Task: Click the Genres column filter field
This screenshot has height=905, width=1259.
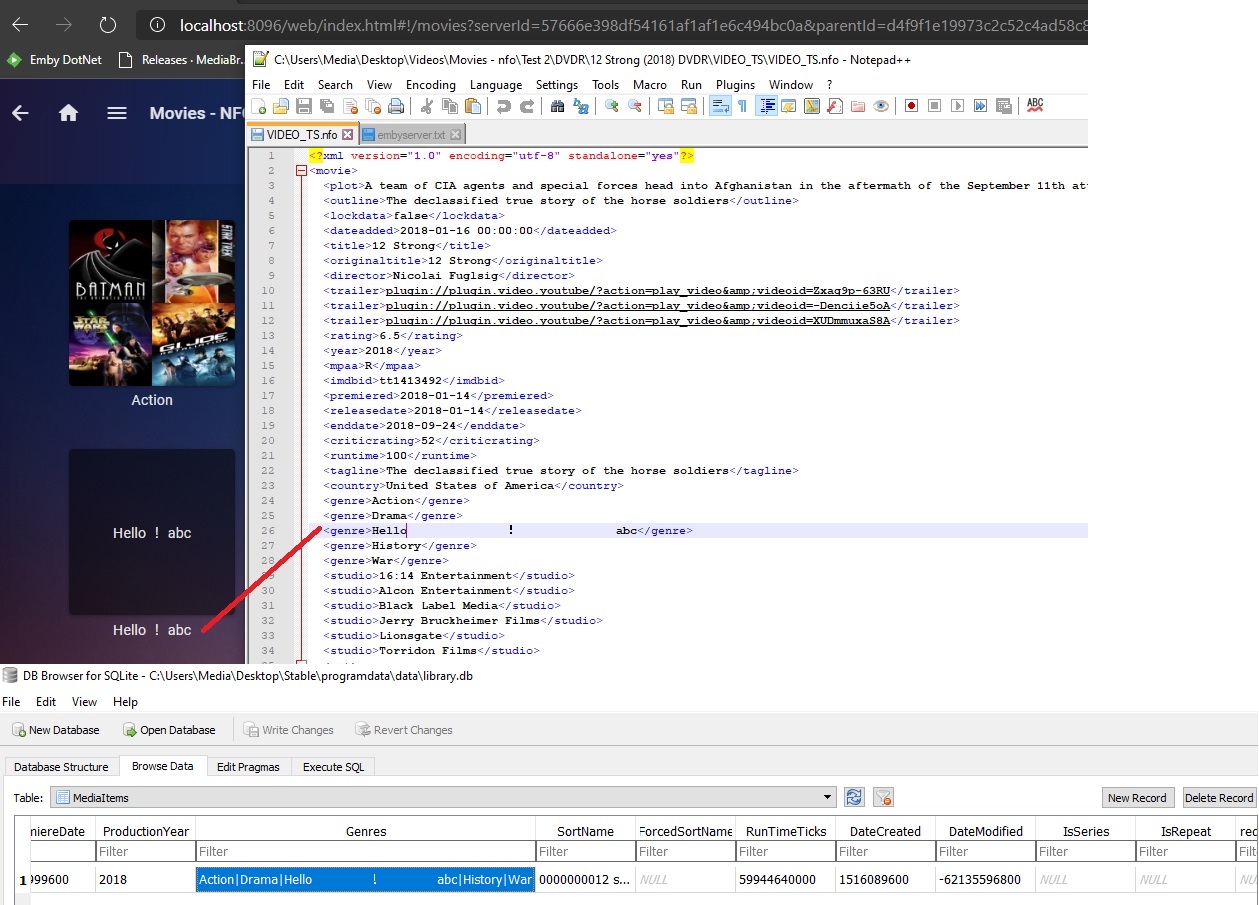Action: pos(365,852)
